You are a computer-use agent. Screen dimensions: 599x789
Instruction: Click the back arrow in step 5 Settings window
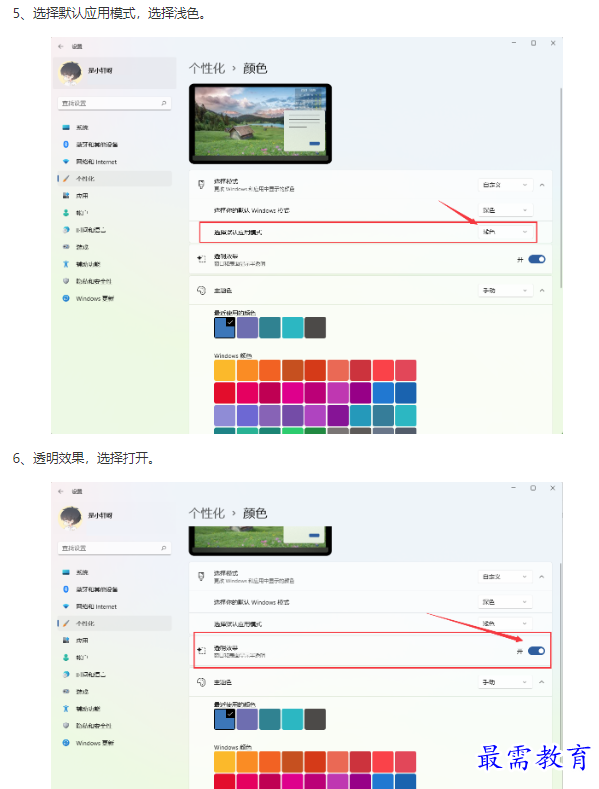pos(61,46)
